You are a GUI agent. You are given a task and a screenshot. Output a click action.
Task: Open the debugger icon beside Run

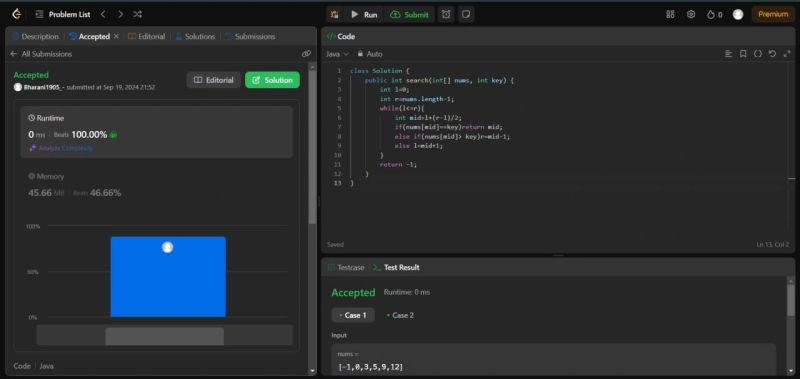pos(335,14)
